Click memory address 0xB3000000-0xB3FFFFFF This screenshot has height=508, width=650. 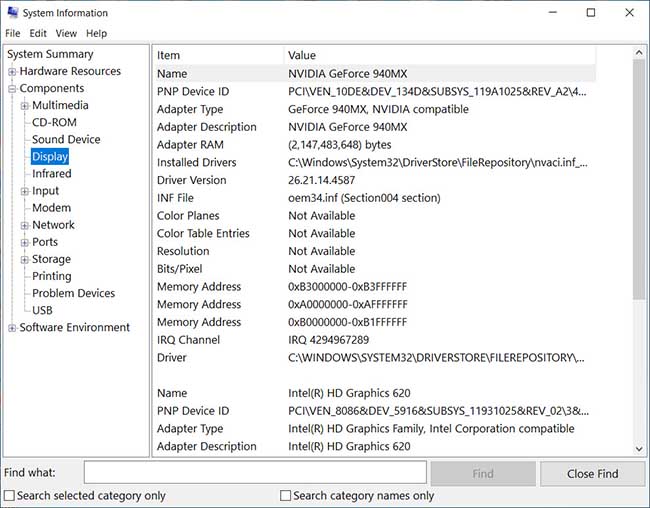click(347, 287)
